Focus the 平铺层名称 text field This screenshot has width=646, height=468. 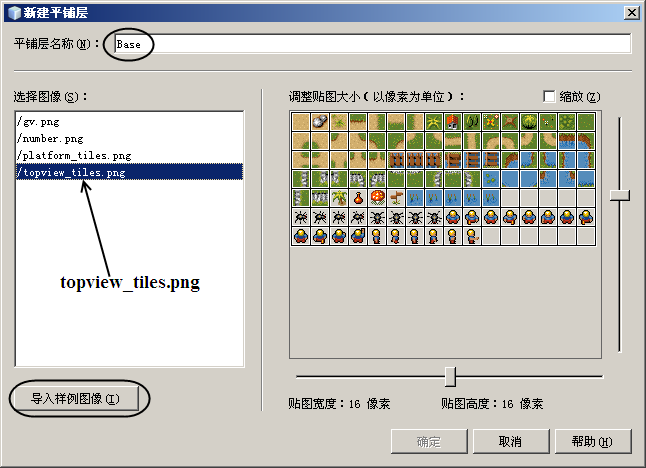click(372, 44)
